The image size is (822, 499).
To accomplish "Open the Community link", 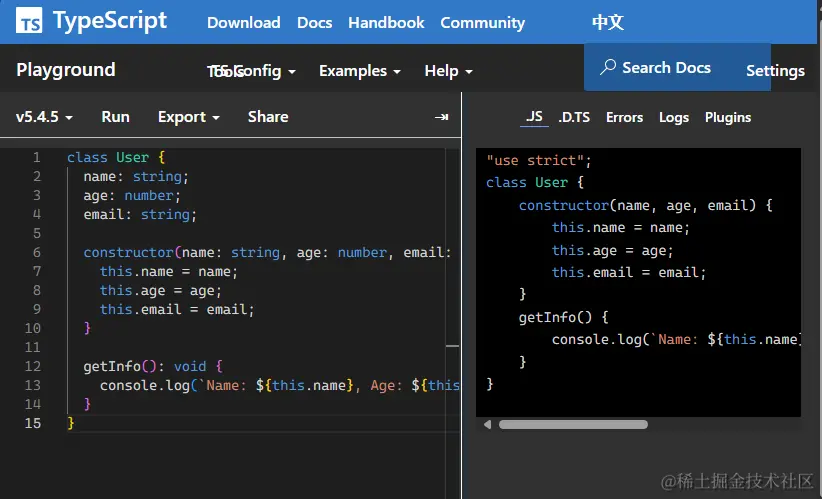I will [482, 23].
